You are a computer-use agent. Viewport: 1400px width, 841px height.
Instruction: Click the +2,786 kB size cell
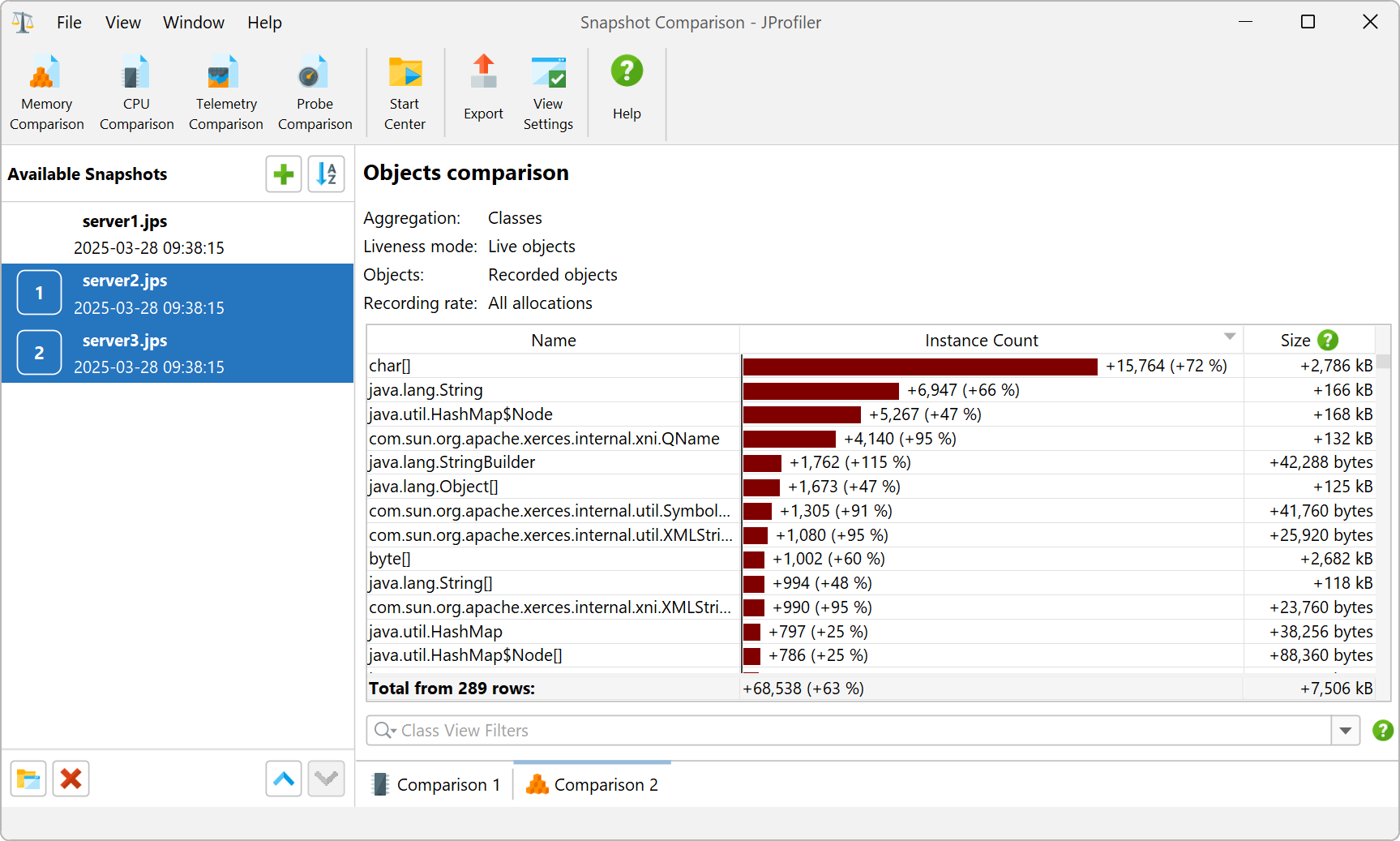(1337, 366)
